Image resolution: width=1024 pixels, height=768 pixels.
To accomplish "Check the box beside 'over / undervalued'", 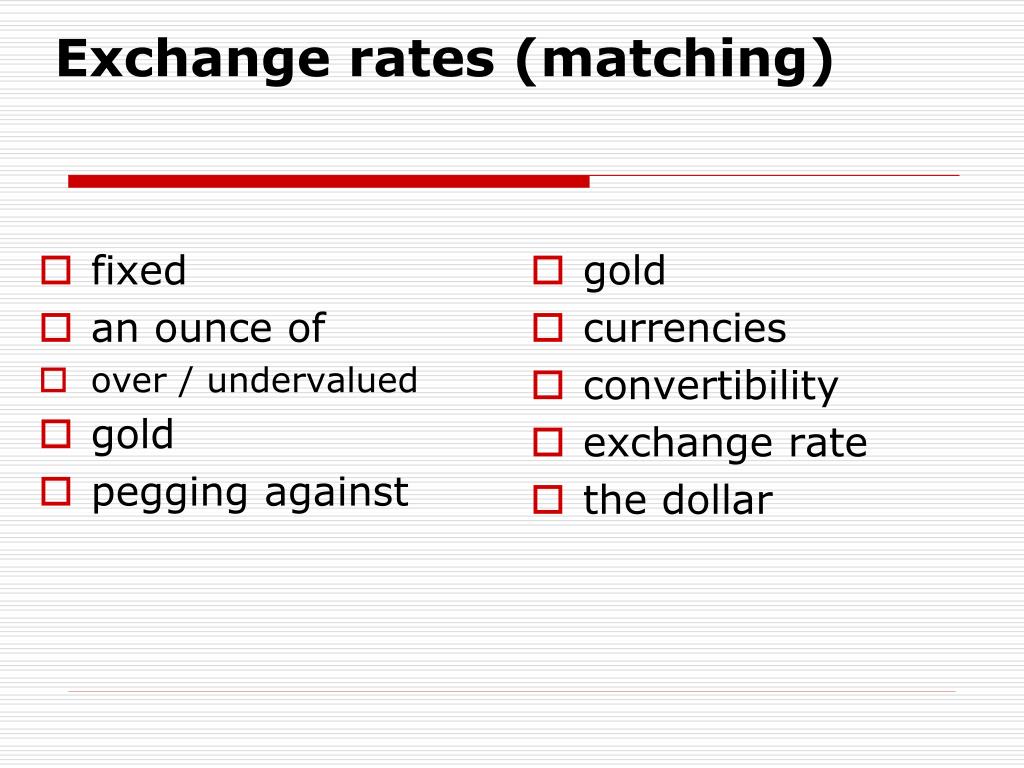I will pos(54,380).
